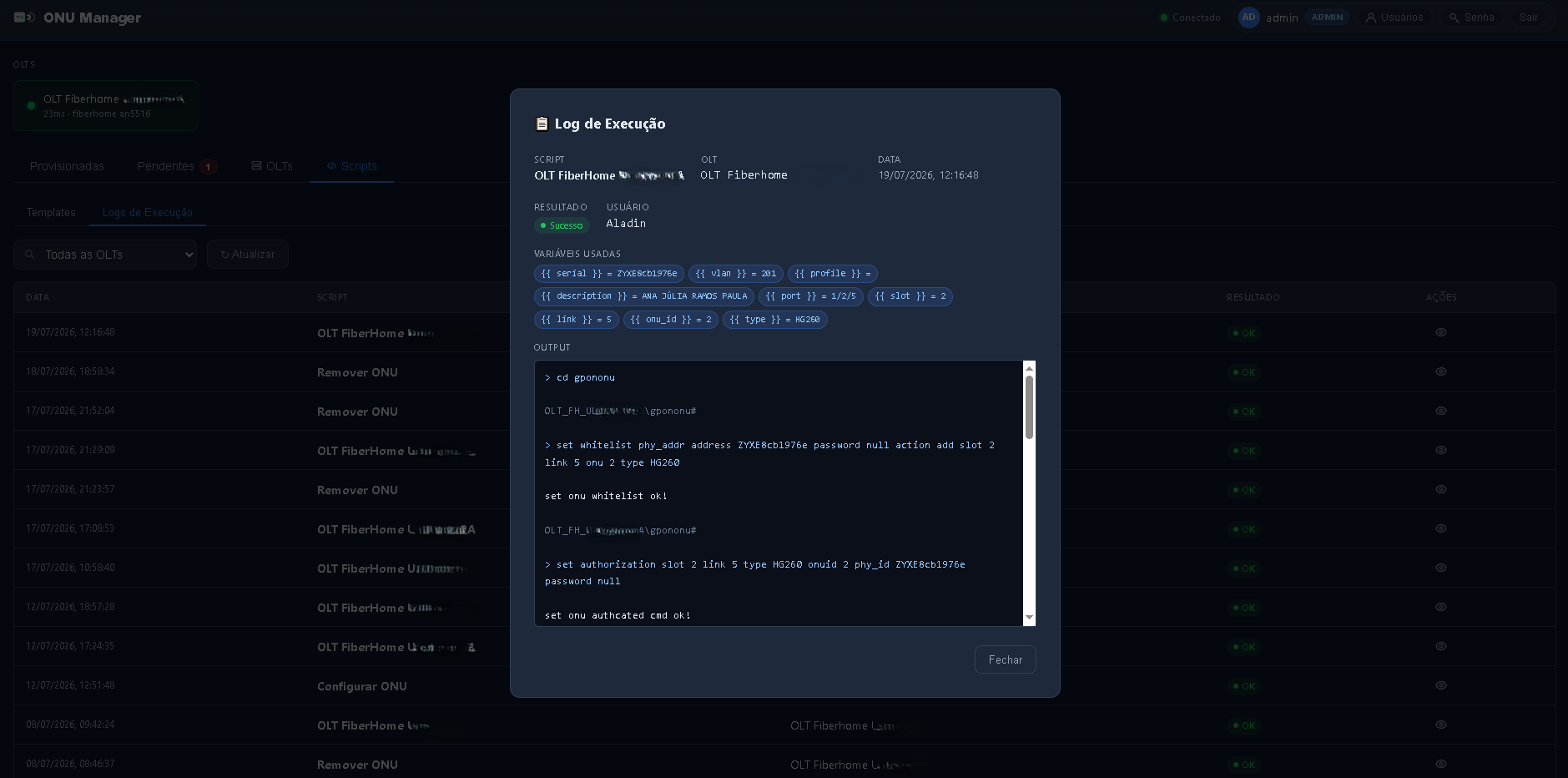This screenshot has height=778, width=1568.
Task: View log for 12/07/2026, 17:24:35 row
Action: point(1440,646)
